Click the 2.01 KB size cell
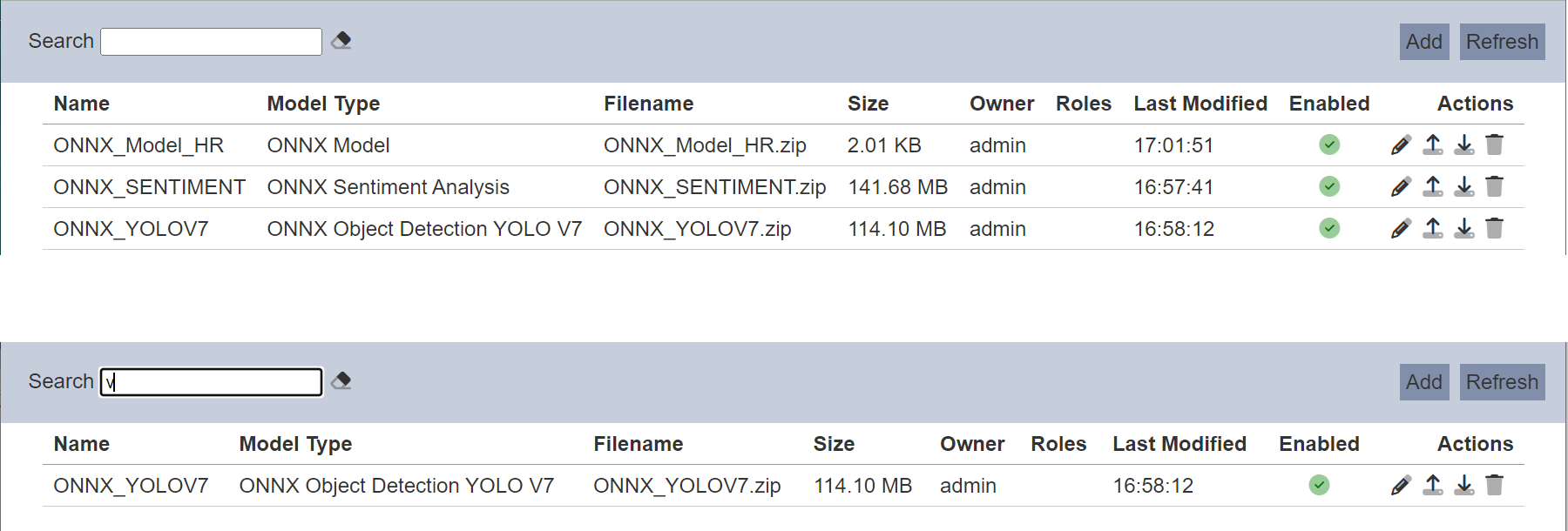Viewport: 1568px width, 531px height. [x=884, y=145]
